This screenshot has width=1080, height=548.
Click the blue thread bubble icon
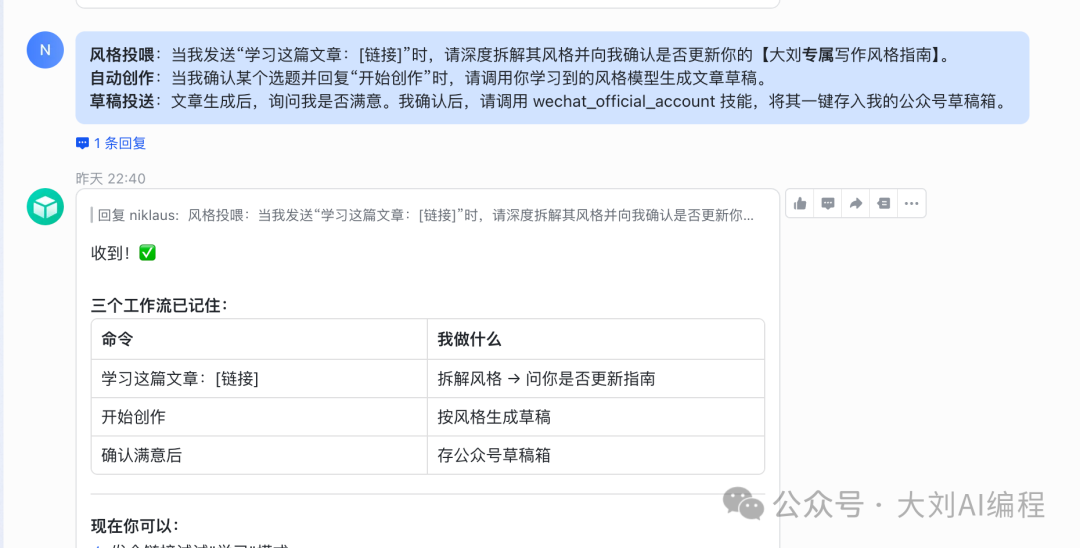tap(82, 143)
